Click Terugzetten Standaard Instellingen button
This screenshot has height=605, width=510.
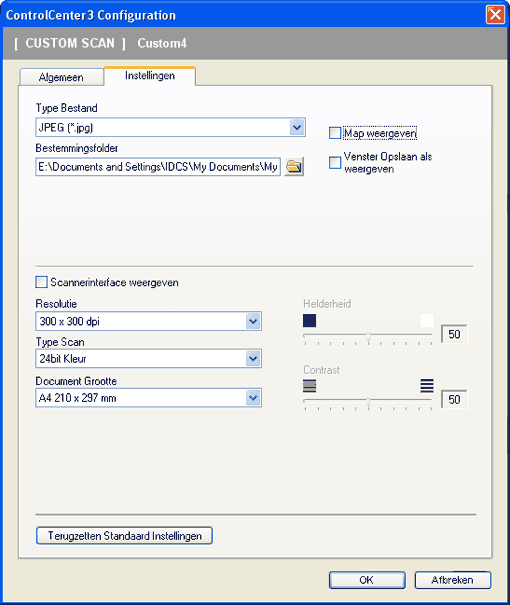(x=124, y=536)
